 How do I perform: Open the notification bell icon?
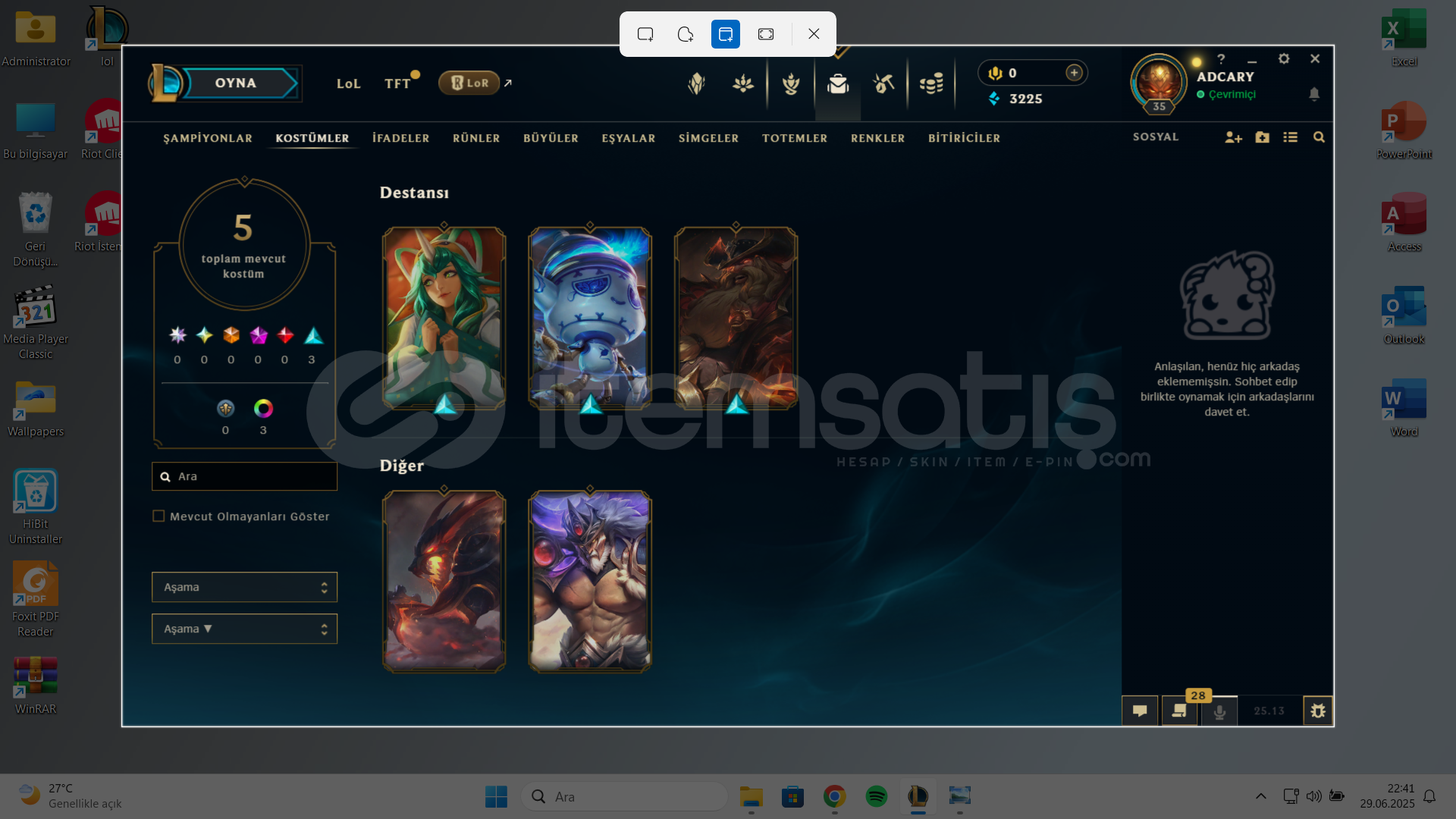tap(1314, 94)
